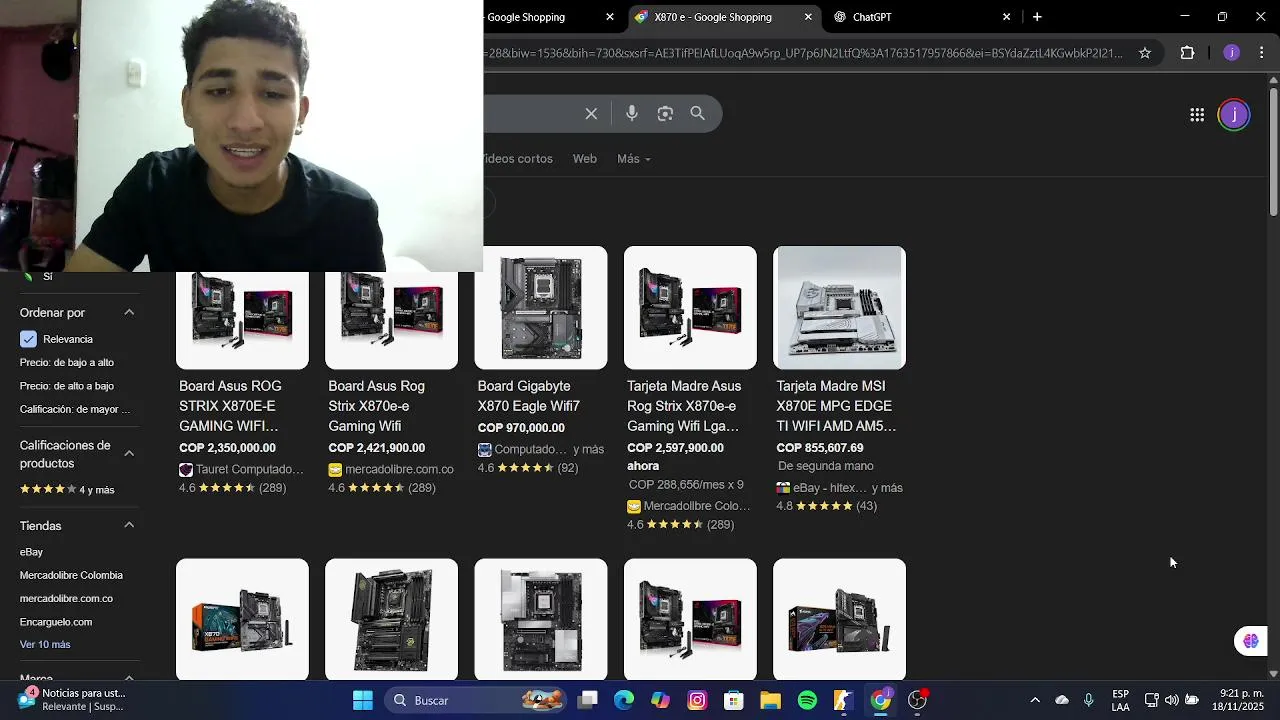The image size is (1280, 720).
Task: Click the COP 855,607.69 price text
Action: (819, 448)
